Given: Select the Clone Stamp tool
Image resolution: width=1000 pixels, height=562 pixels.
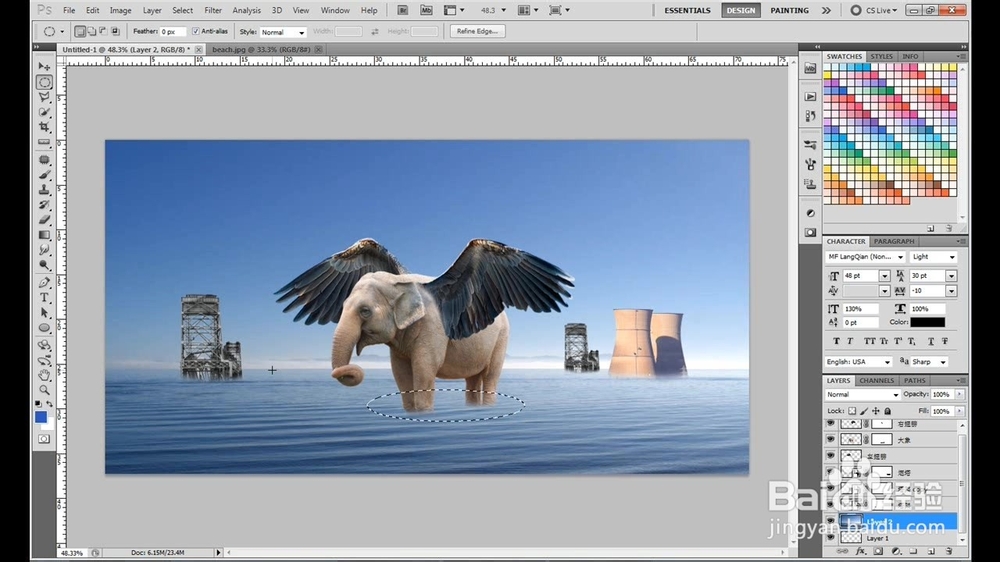Looking at the screenshot, I should [x=44, y=189].
